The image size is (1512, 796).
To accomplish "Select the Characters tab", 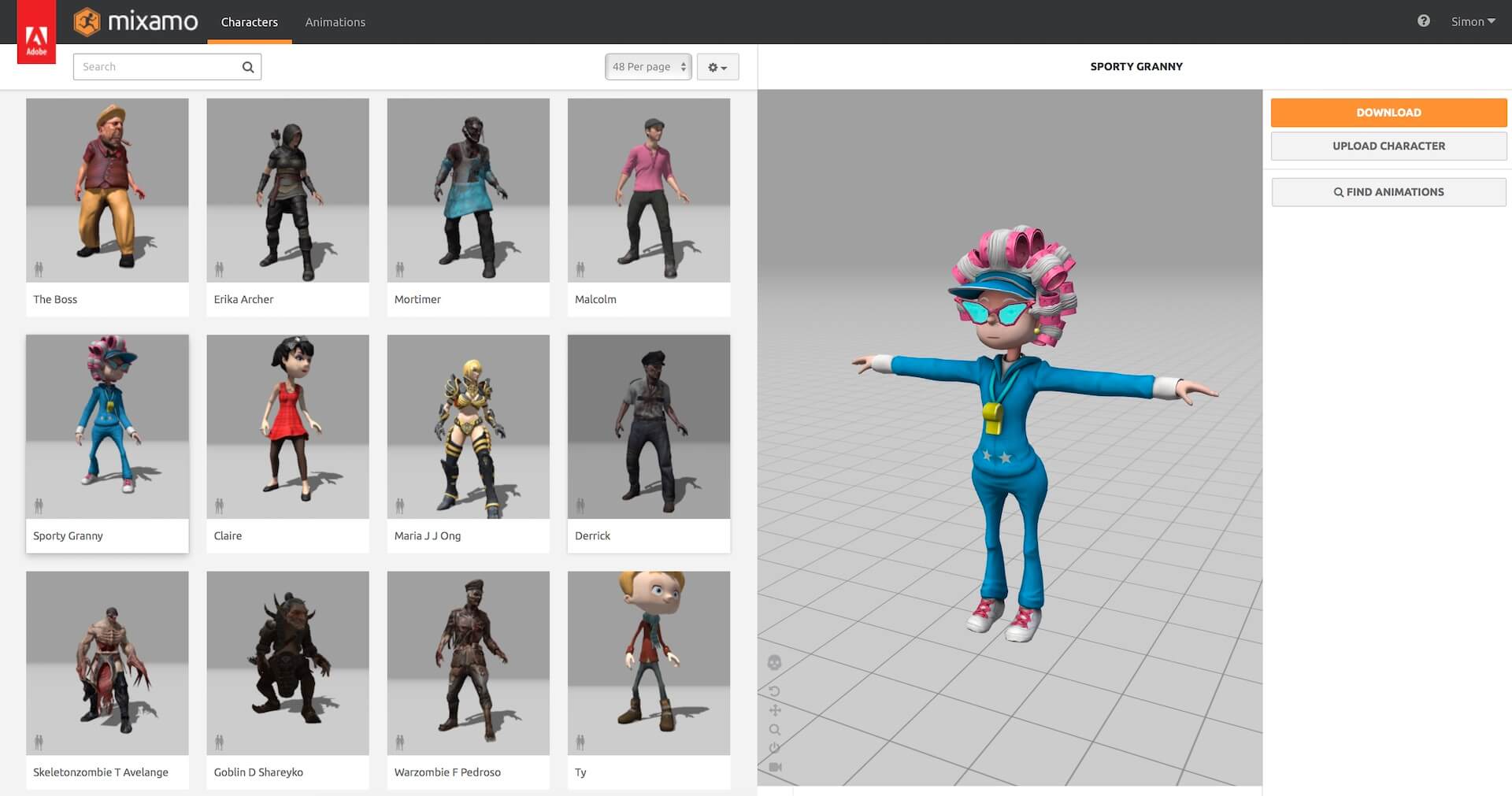I will [249, 22].
